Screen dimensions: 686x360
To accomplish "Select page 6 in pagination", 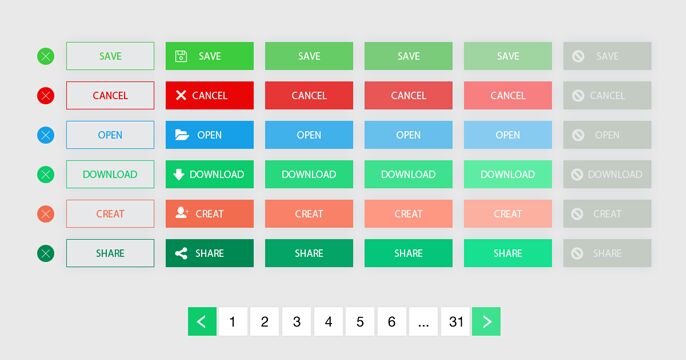I will pyautogui.click(x=392, y=322).
